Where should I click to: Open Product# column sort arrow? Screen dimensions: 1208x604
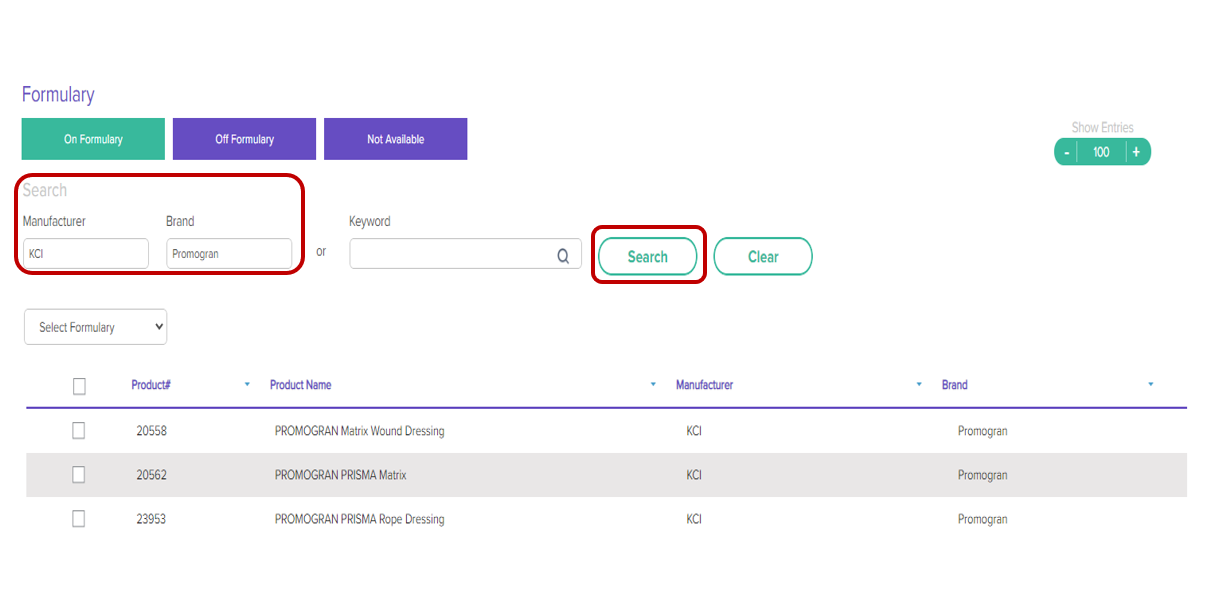247,385
